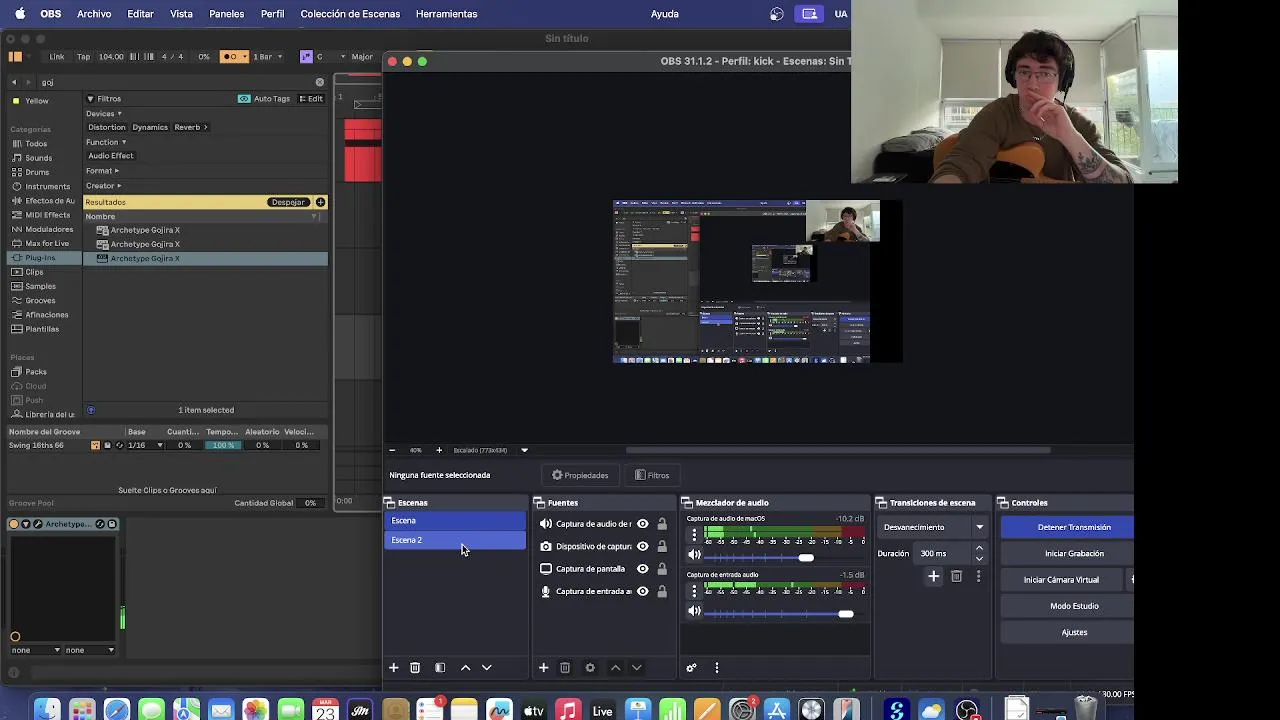Adjust Captura de entrada audio volume slider
The height and width of the screenshot is (720, 1280).
point(846,614)
